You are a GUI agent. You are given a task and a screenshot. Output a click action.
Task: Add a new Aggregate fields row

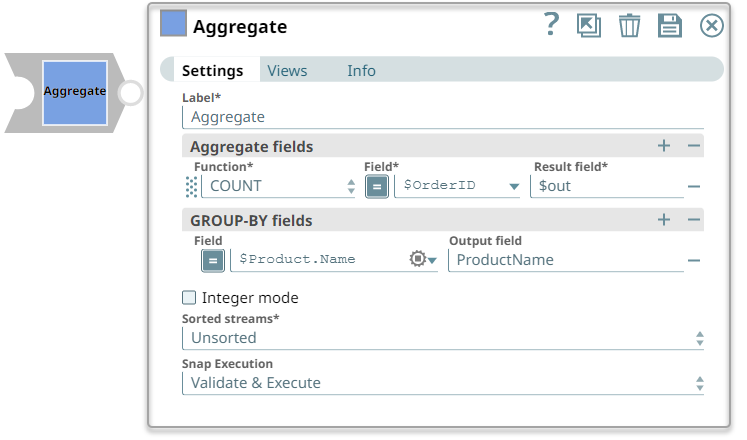[664, 146]
